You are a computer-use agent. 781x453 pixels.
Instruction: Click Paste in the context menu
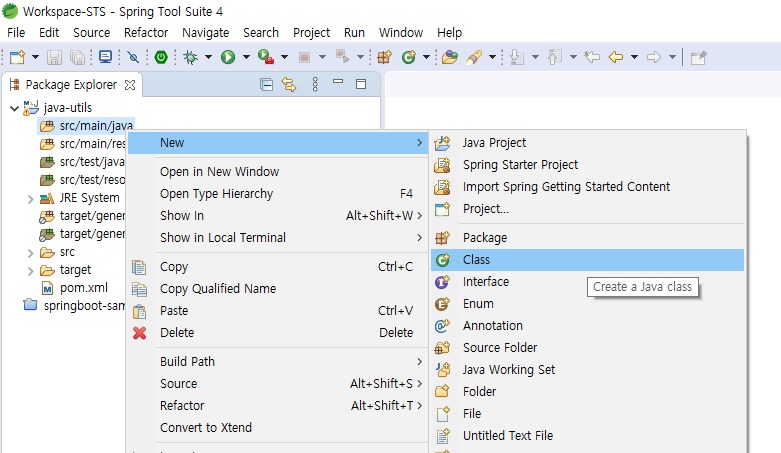(x=278, y=310)
